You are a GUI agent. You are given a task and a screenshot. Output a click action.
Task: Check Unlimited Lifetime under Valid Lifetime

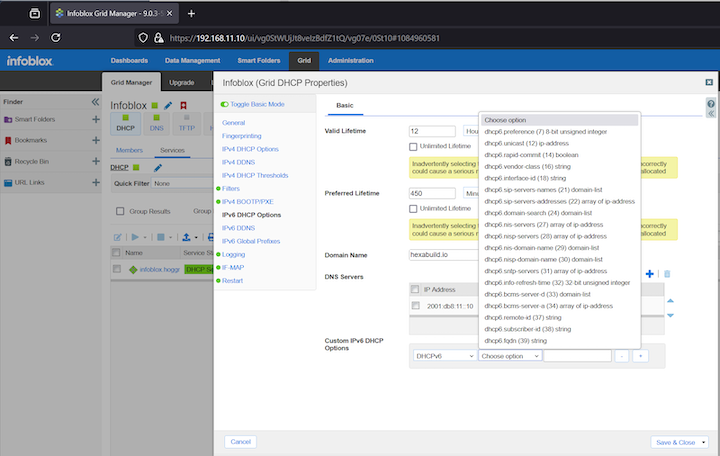(x=414, y=147)
